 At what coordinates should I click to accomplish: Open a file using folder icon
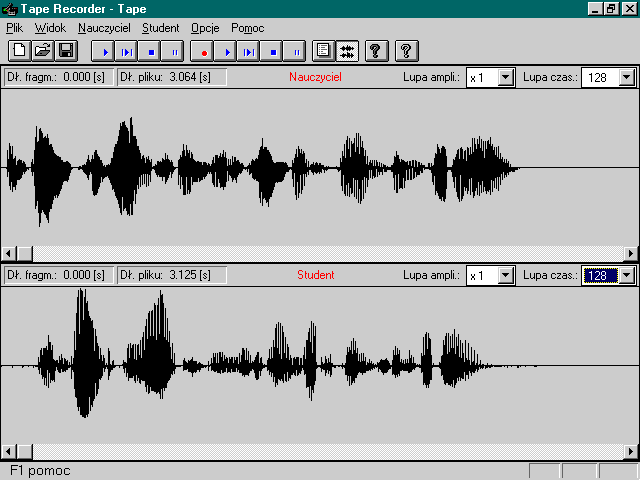pos(43,51)
